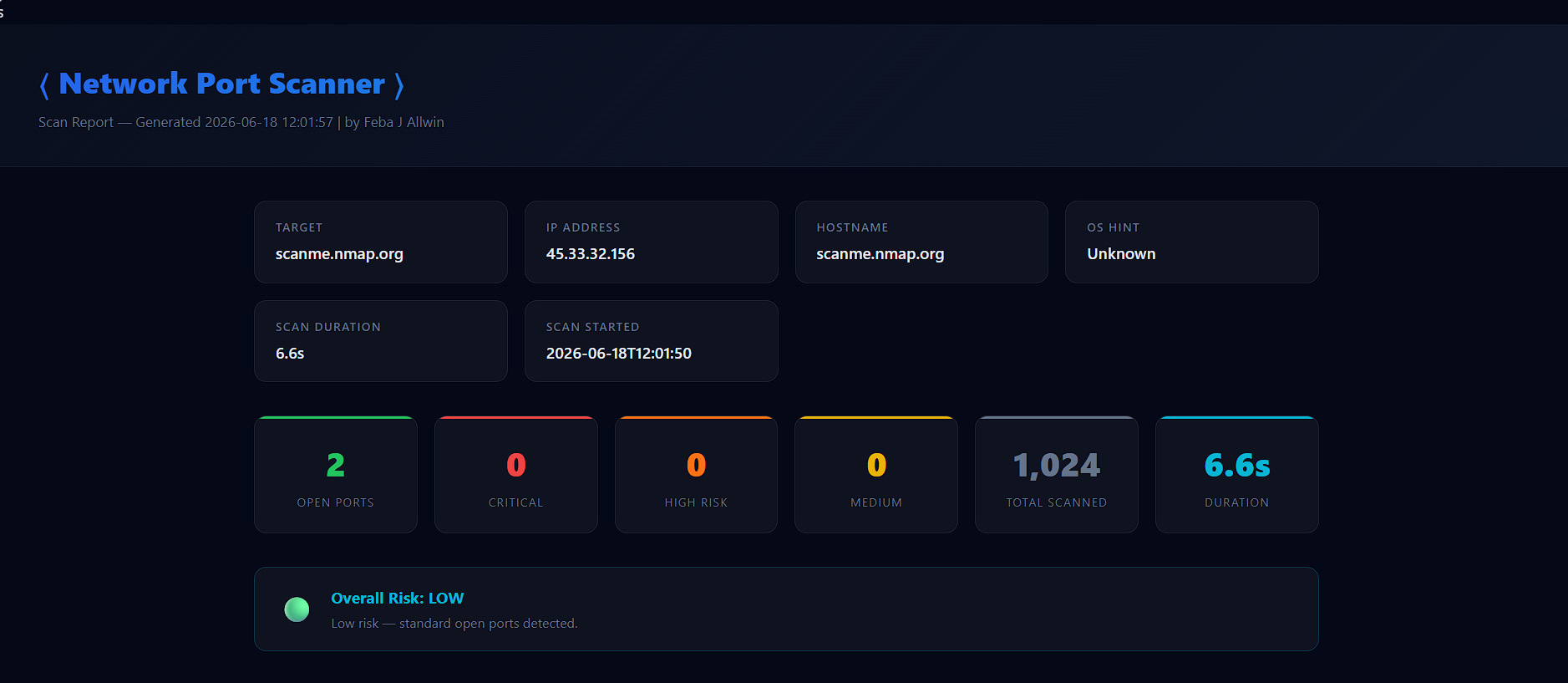Select the 6.6s value under SCAN DURATION
This screenshot has height=683, width=1568.
coord(290,354)
